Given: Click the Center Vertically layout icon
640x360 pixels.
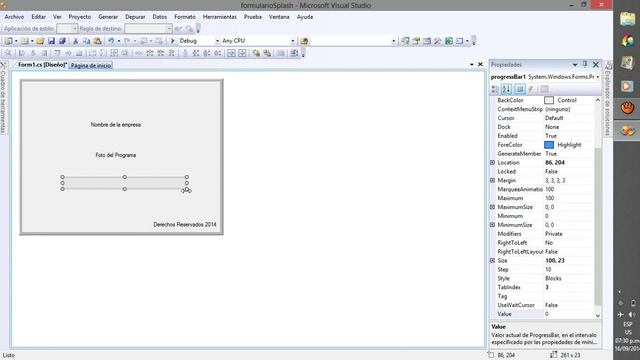Looking at the screenshot, I should 242,53.
